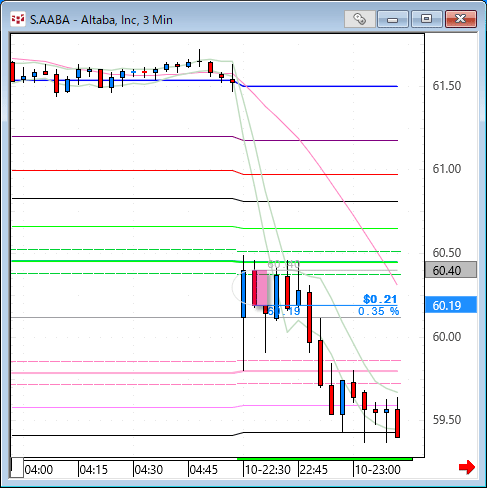
Task: Click the 10-23:00 time axis label
Action: click(378, 470)
